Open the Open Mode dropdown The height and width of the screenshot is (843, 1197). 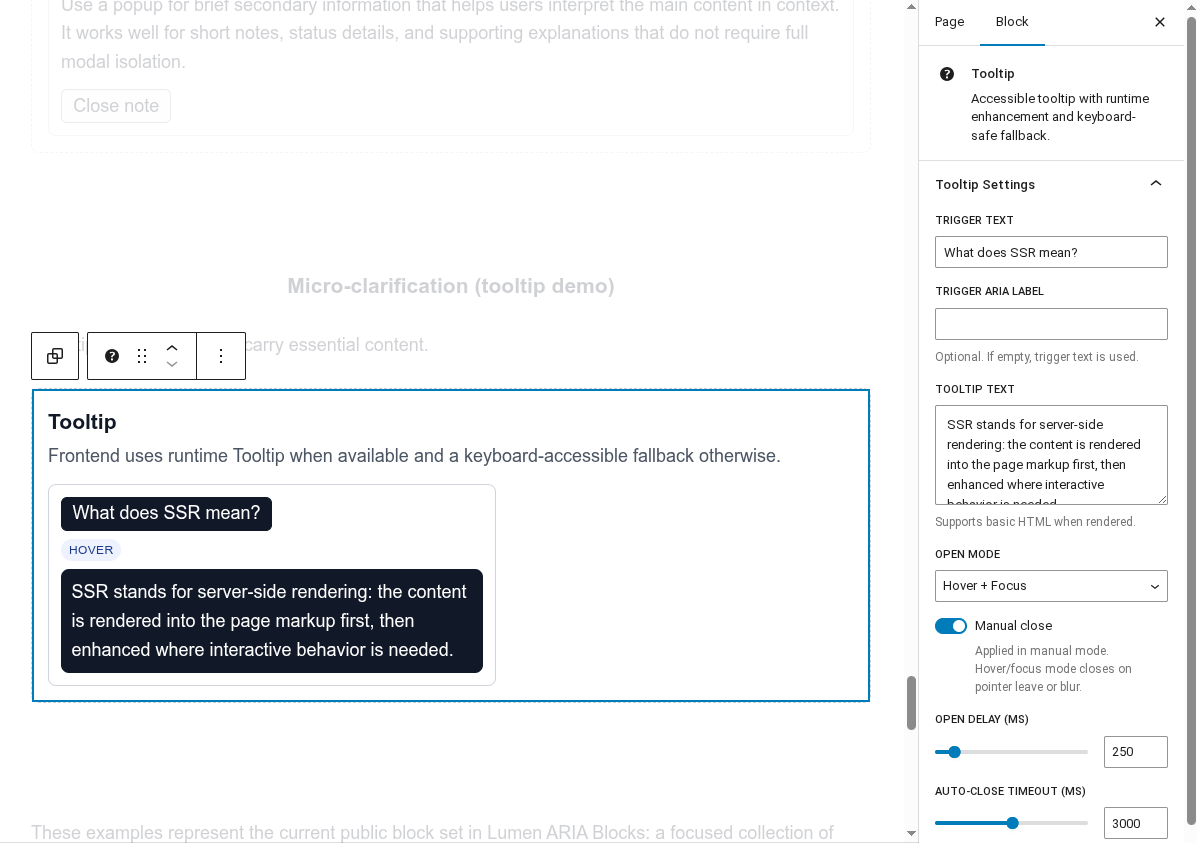(1051, 586)
